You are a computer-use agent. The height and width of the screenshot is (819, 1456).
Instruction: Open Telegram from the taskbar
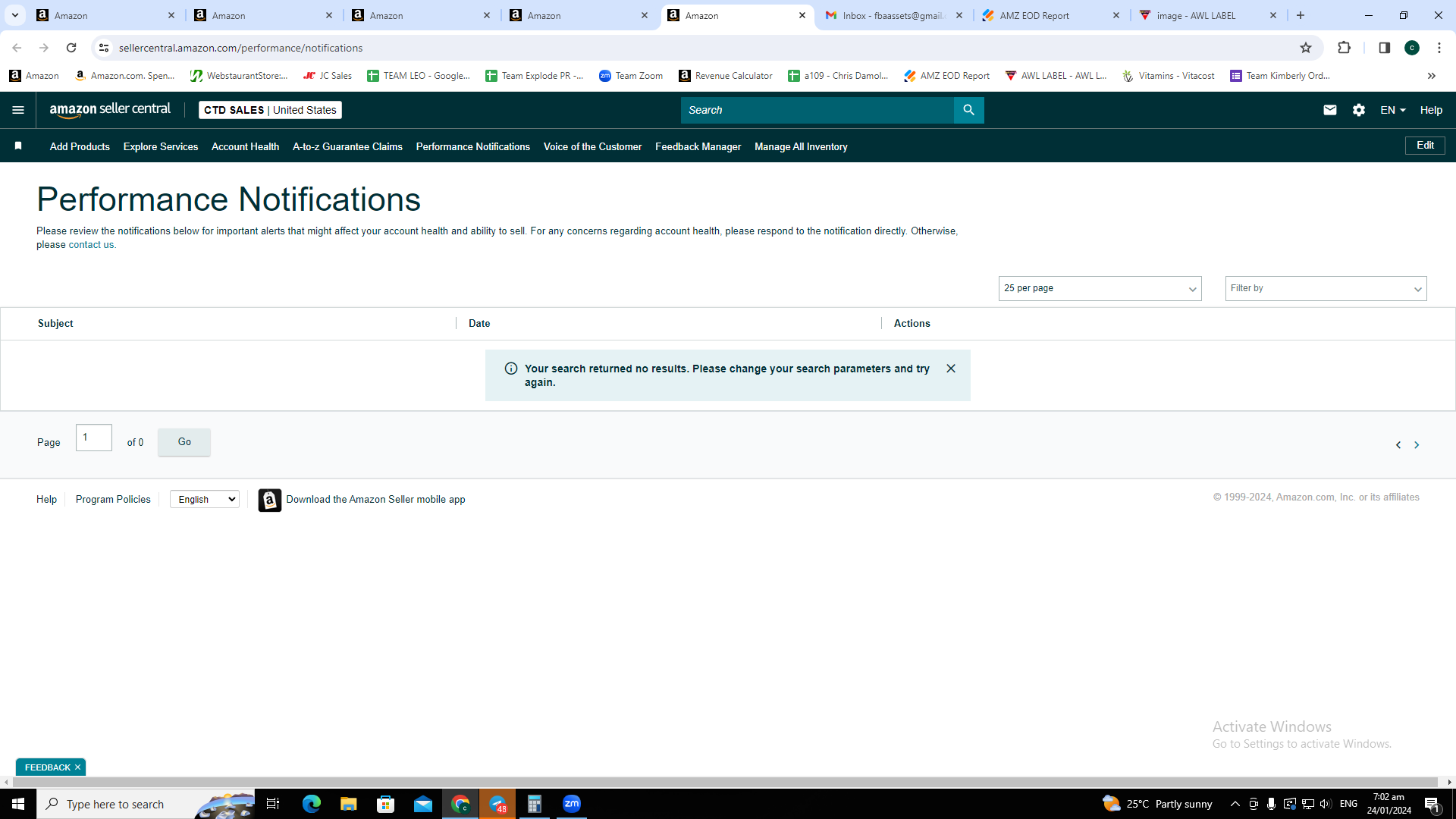pyautogui.click(x=497, y=804)
